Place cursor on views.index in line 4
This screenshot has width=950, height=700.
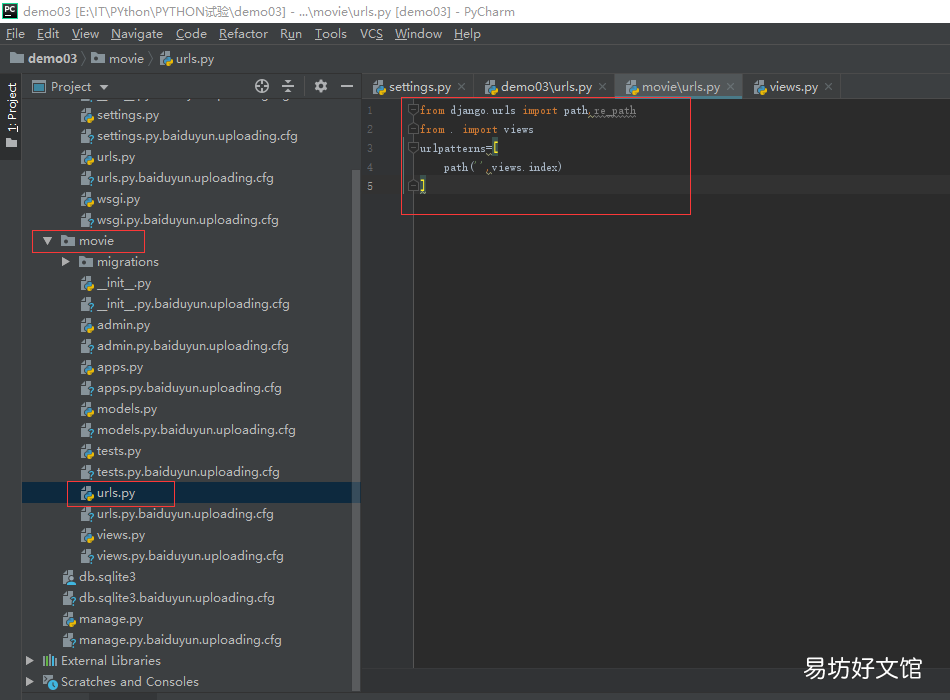coord(525,167)
